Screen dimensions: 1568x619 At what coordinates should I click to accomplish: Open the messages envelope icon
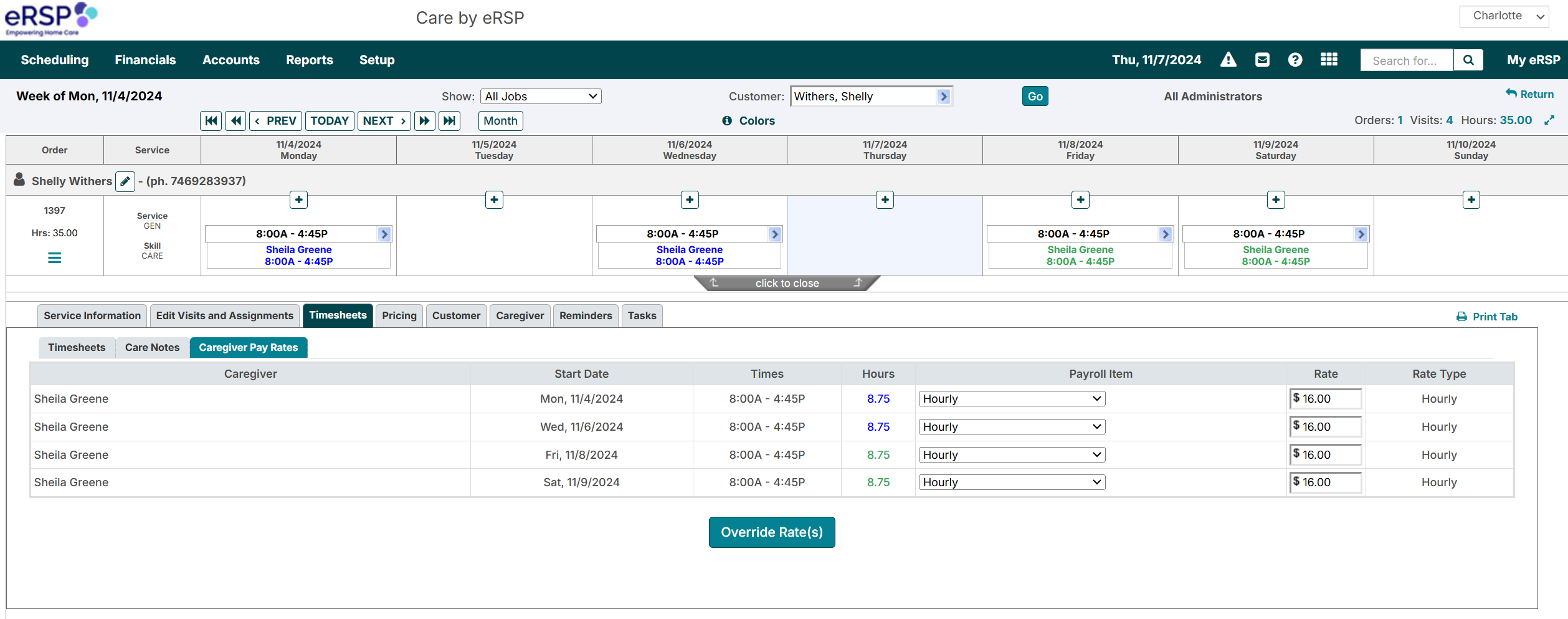point(1262,59)
